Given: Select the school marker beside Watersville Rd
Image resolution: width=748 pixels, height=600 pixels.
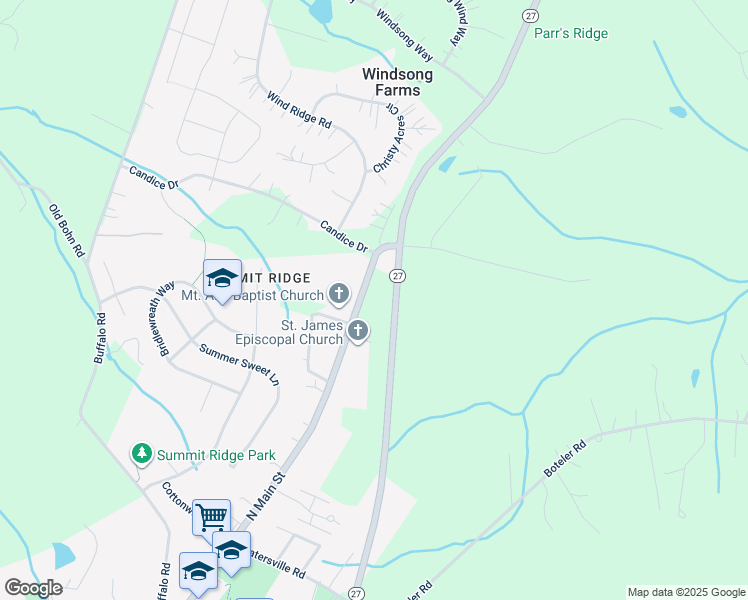Looking at the screenshot, I should click(231, 552).
